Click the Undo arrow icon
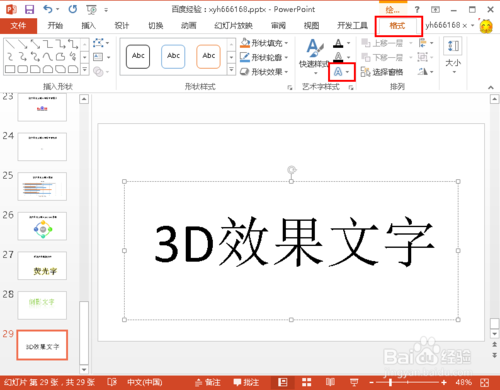500x390 pixels. [x=48, y=9]
